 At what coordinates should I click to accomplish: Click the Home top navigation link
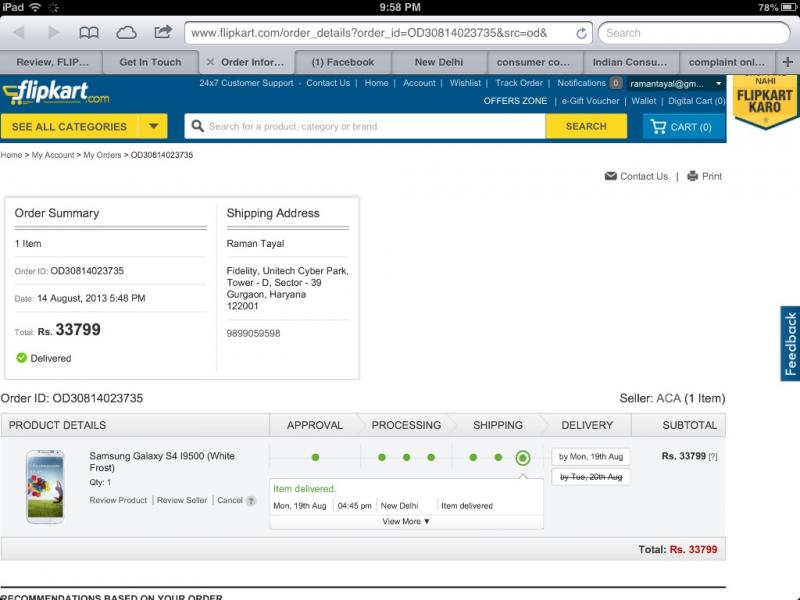point(377,83)
